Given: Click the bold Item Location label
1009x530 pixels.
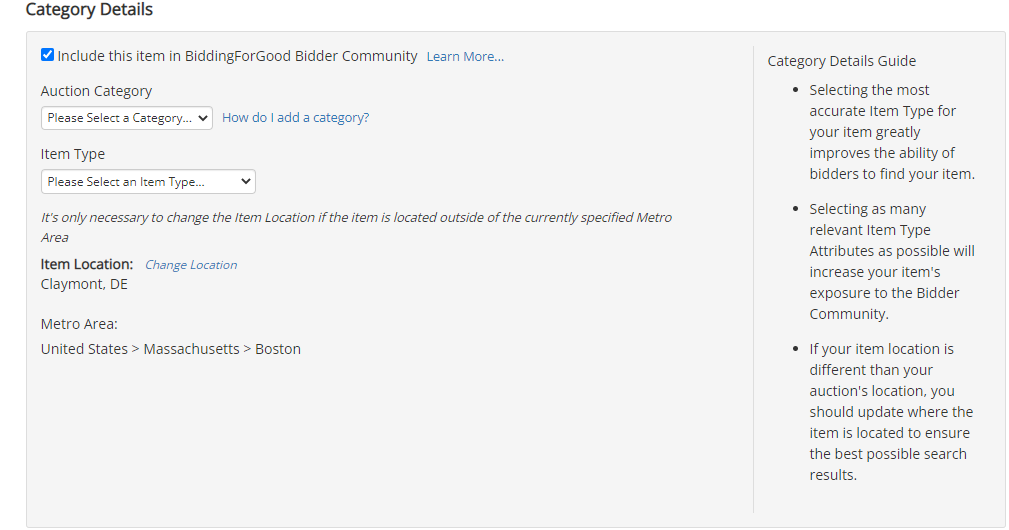Looking at the screenshot, I should (87, 264).
